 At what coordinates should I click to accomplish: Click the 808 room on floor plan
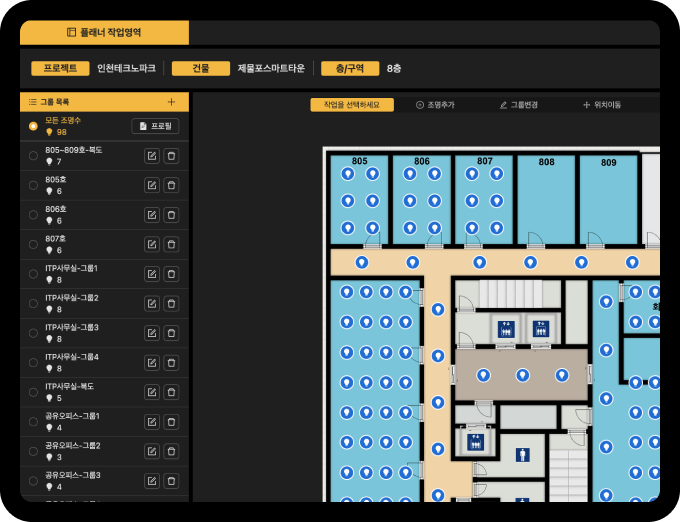[547, 200]
